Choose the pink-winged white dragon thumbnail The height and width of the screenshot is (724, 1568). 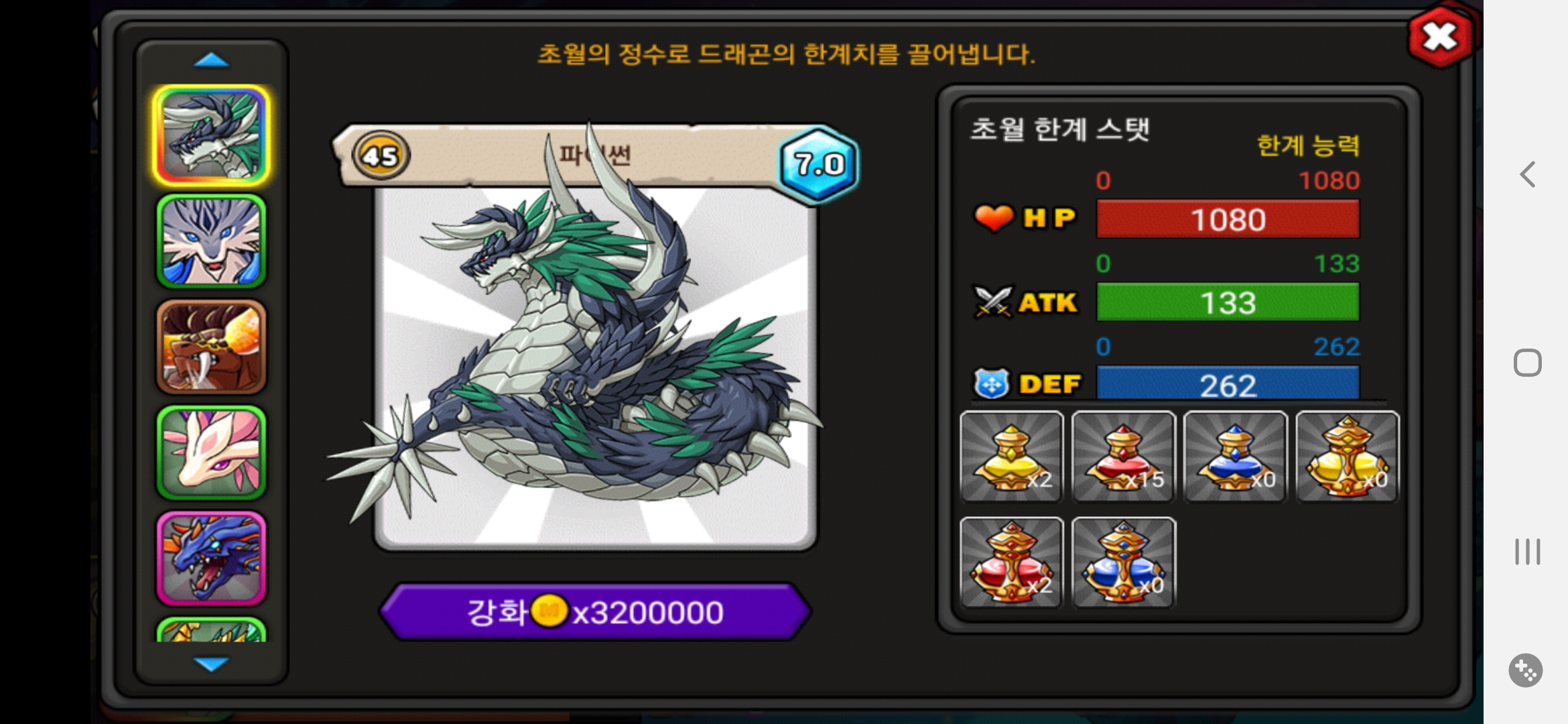pos(211,453)
